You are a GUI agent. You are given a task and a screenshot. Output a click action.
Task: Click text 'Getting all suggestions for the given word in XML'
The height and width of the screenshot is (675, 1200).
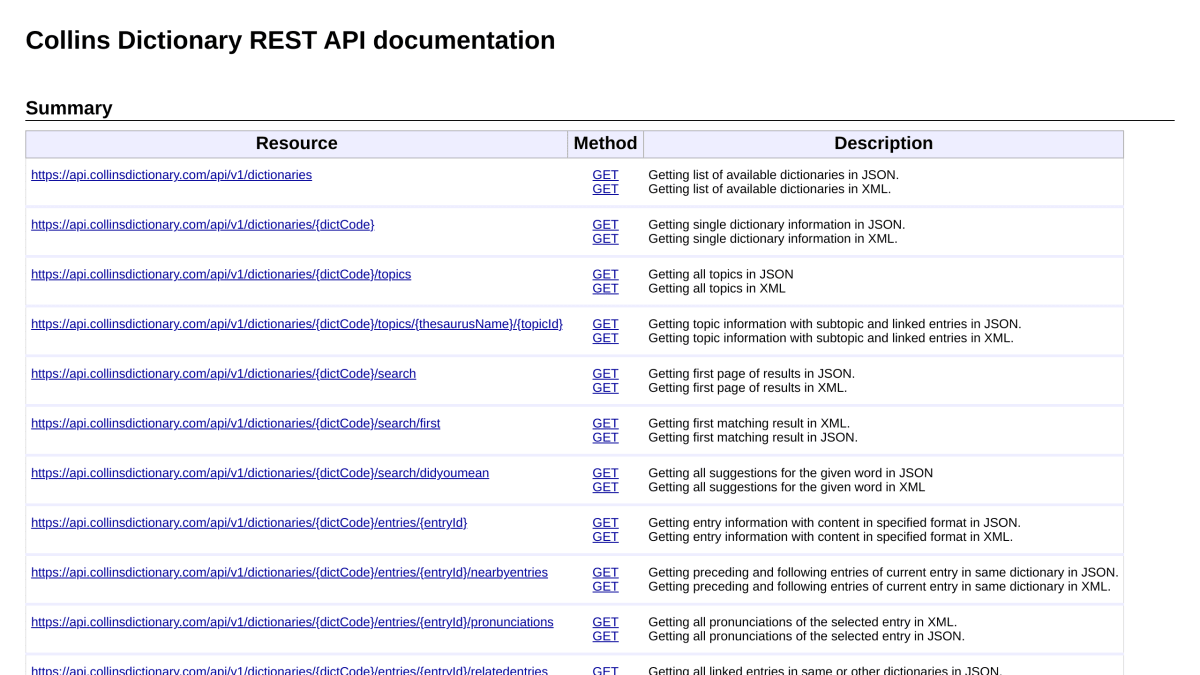pos(787,487)
